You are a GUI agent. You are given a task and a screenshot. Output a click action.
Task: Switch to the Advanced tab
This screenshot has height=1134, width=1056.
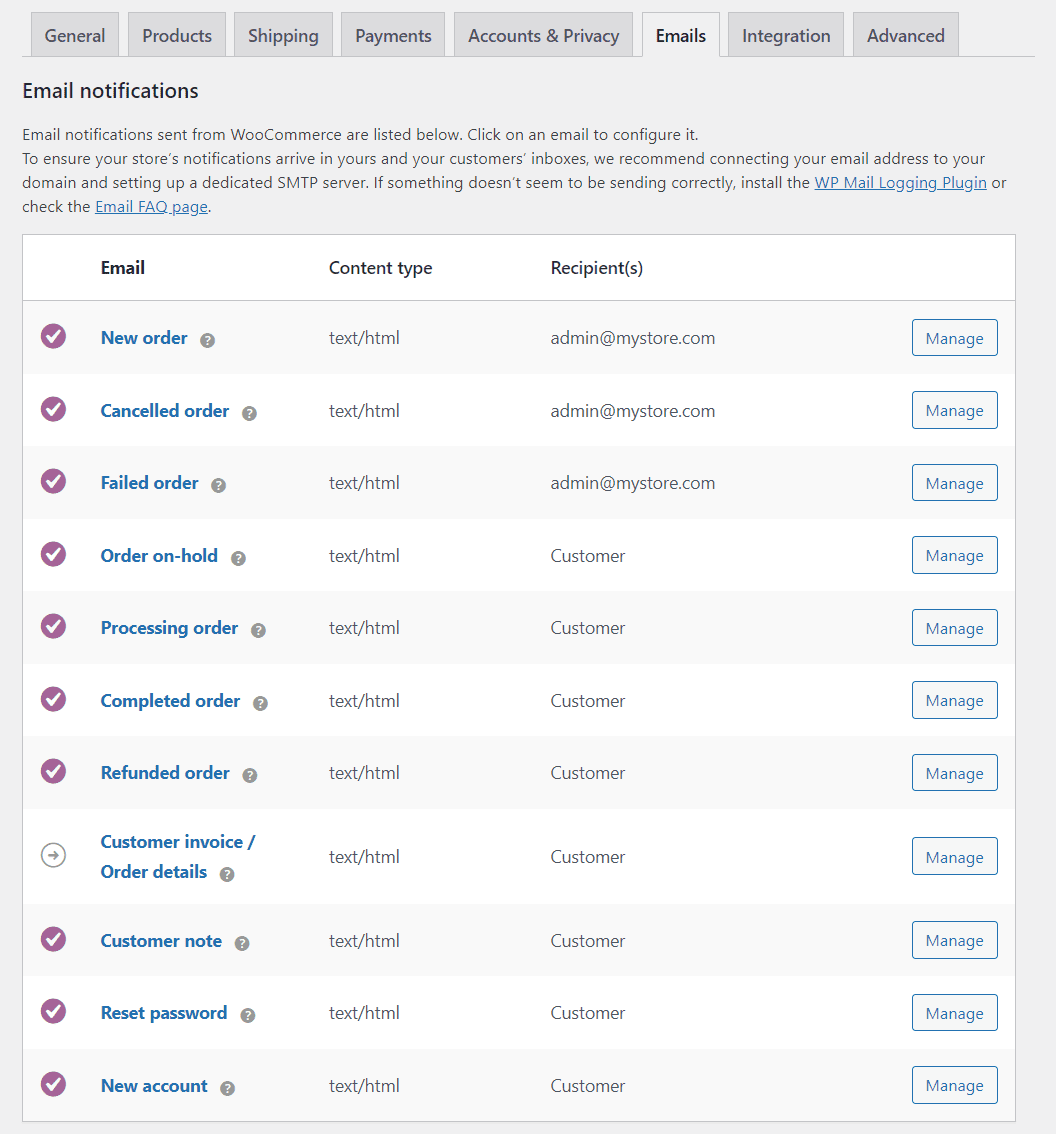pyautogui.click(x=905, y=34)
